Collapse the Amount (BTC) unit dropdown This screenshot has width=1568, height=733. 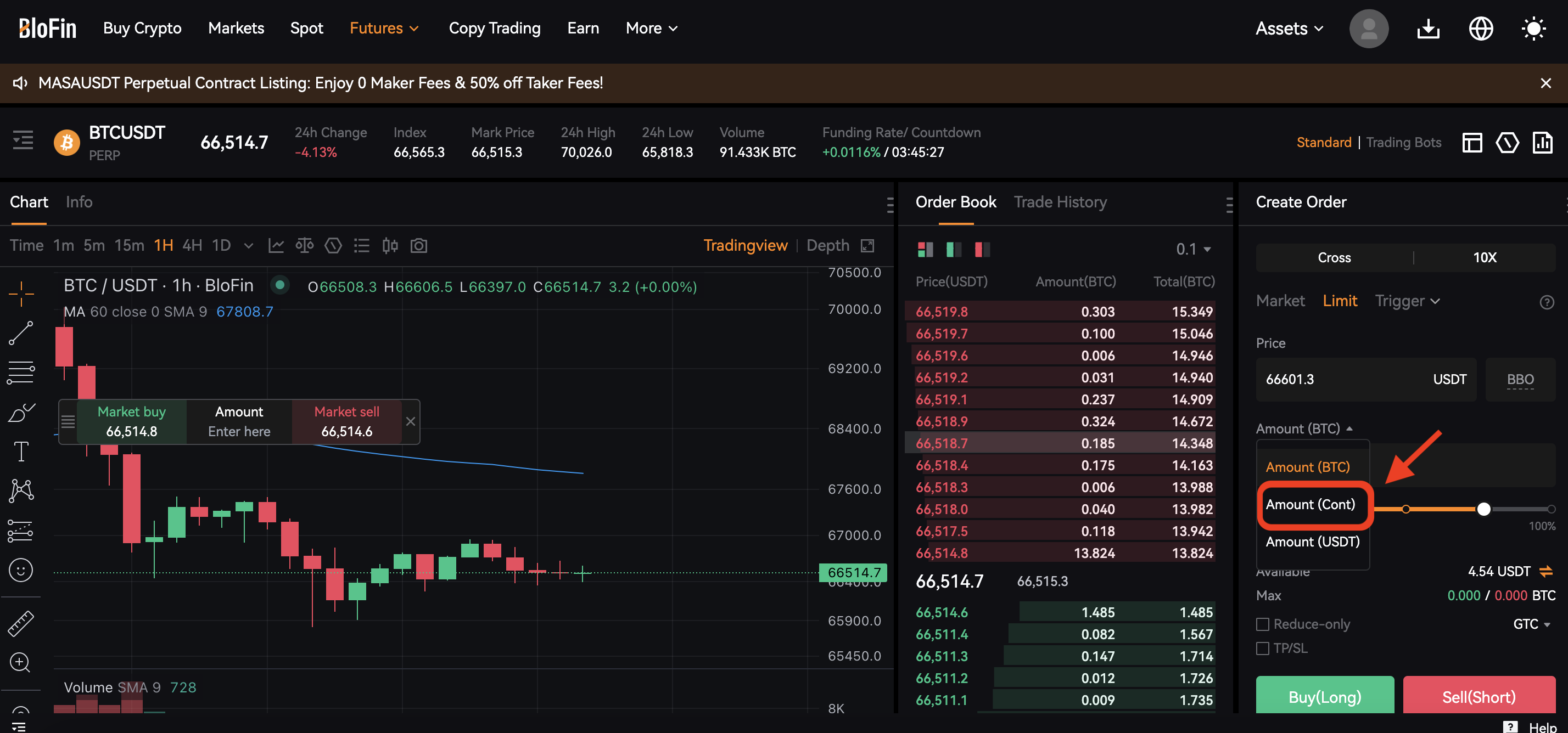click(x=1304, y=429)
